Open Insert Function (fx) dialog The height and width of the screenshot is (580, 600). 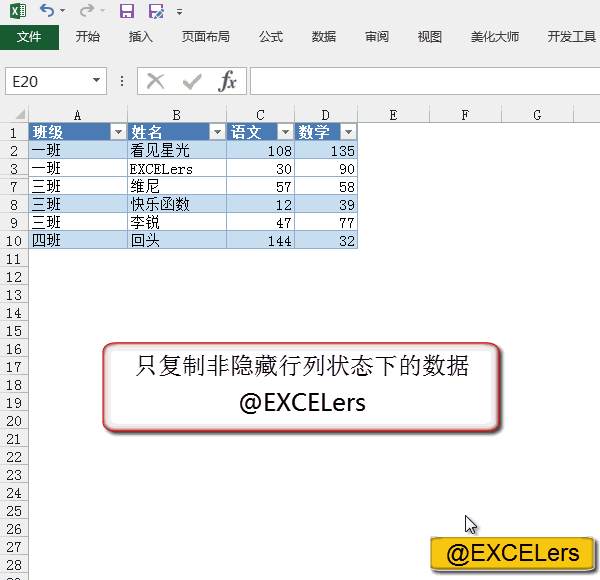tap(228, 81)
